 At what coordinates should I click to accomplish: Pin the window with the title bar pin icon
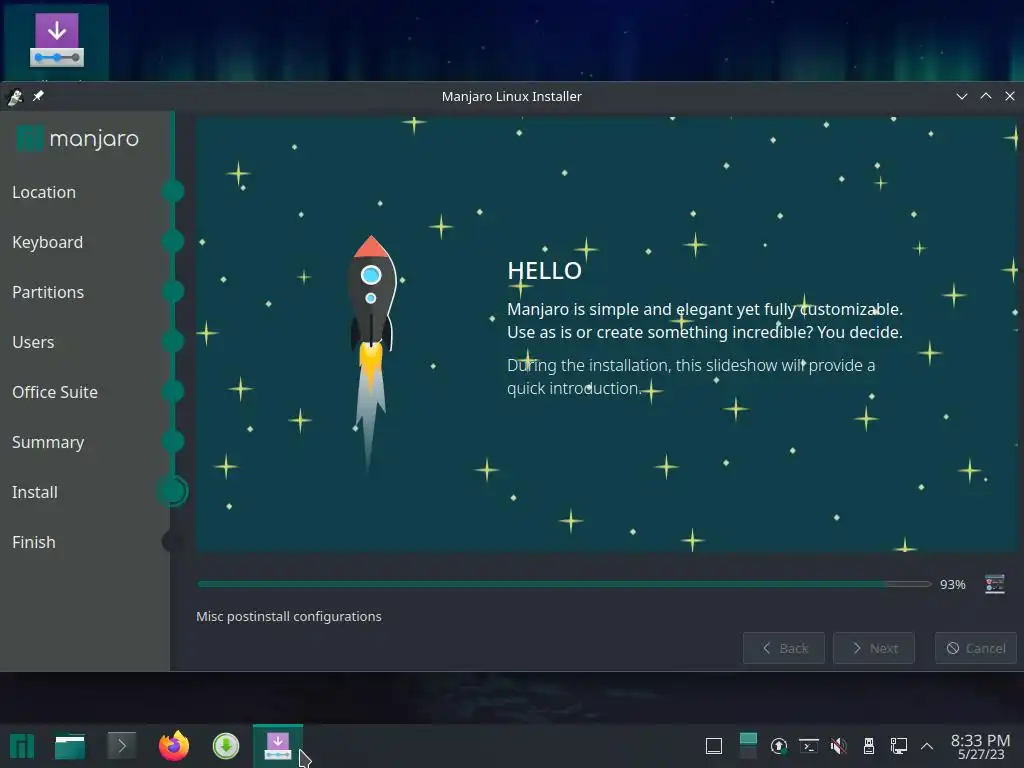tap(39, 96)
